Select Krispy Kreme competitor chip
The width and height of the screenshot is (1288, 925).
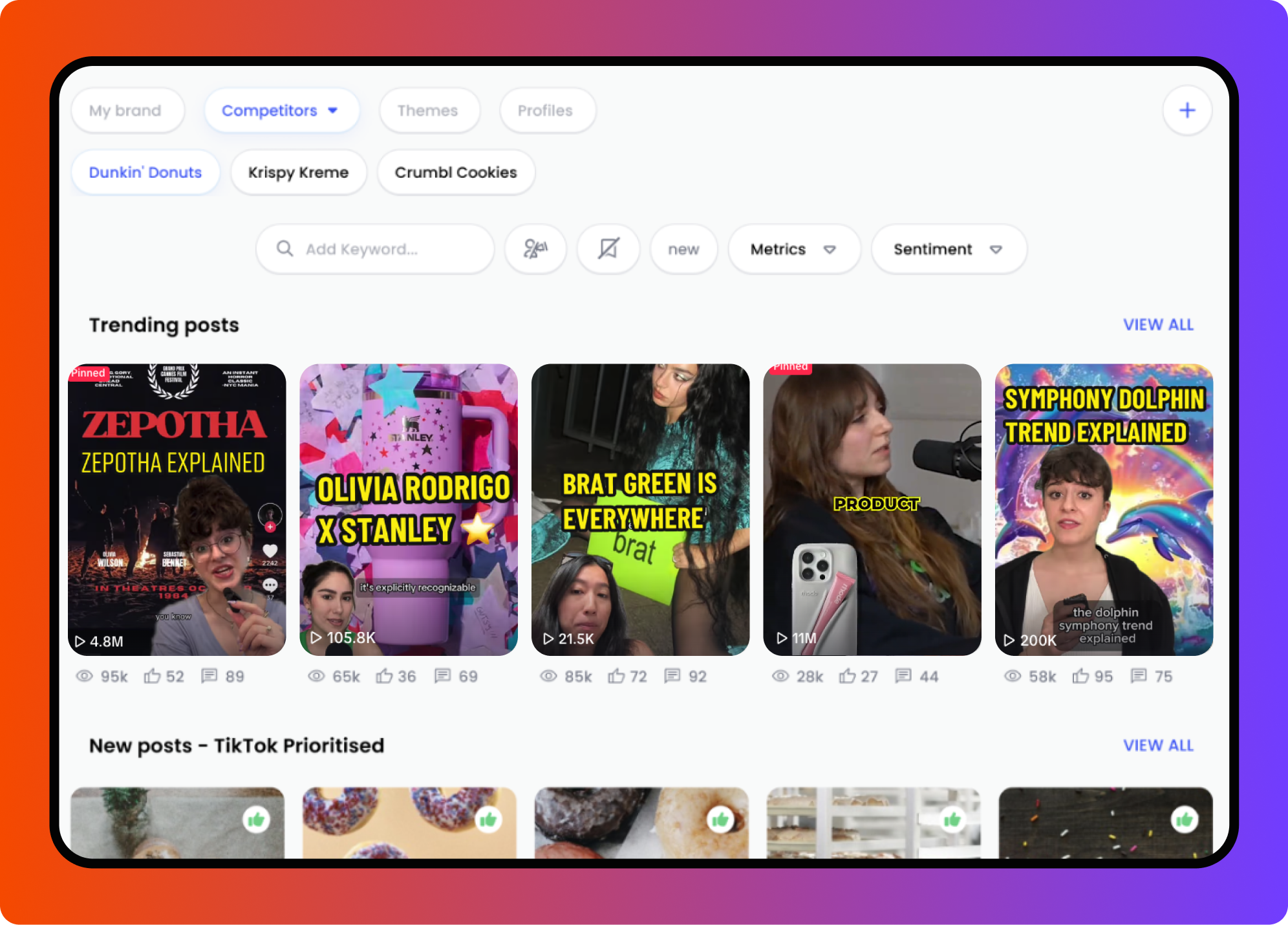coord(298,173)
